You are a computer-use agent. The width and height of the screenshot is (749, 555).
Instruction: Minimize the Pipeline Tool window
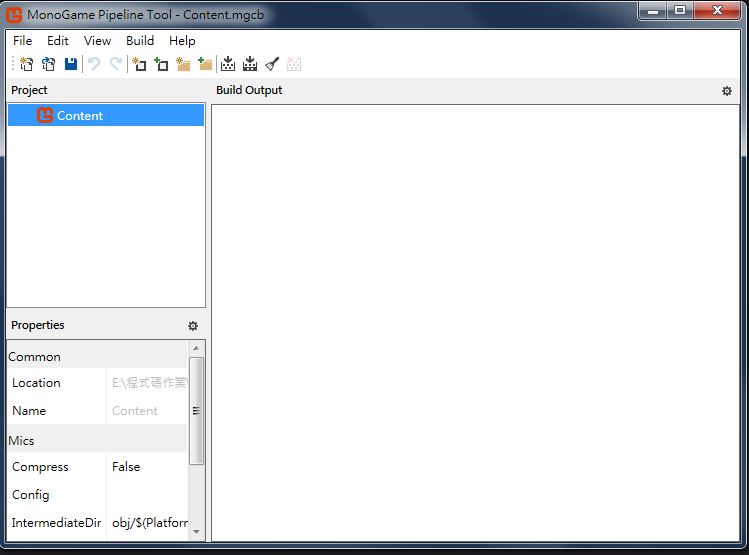[653, 11]
